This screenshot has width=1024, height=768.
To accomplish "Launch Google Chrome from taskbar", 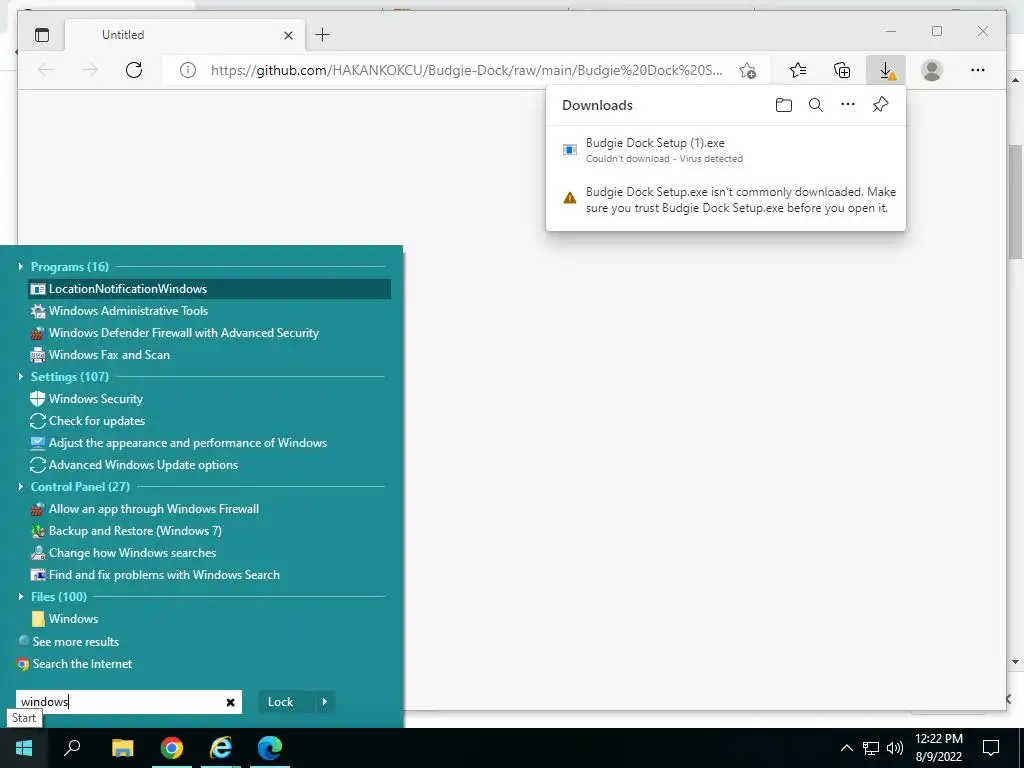I will click(172, 748).
